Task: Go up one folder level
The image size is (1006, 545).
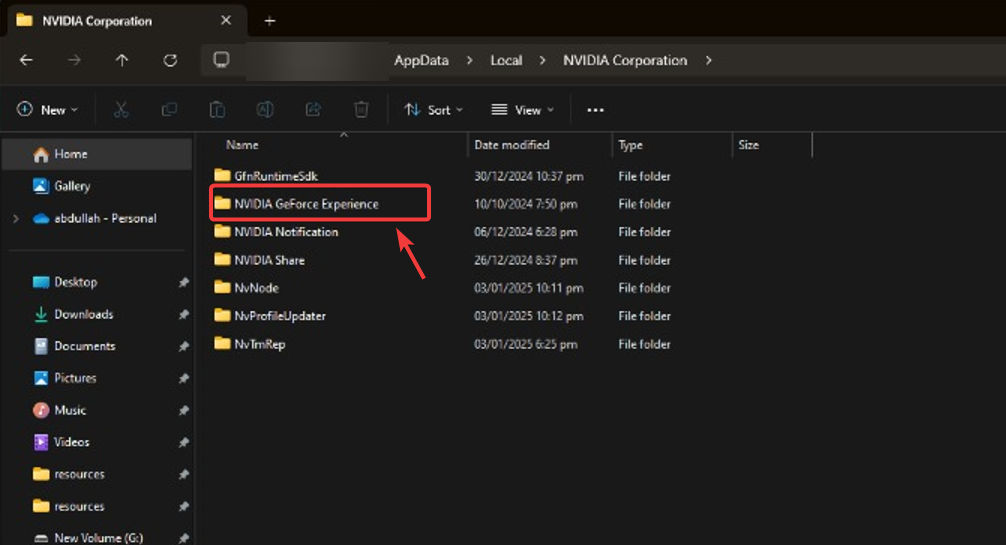Action: pyautogui.click(x=122, y=60)
